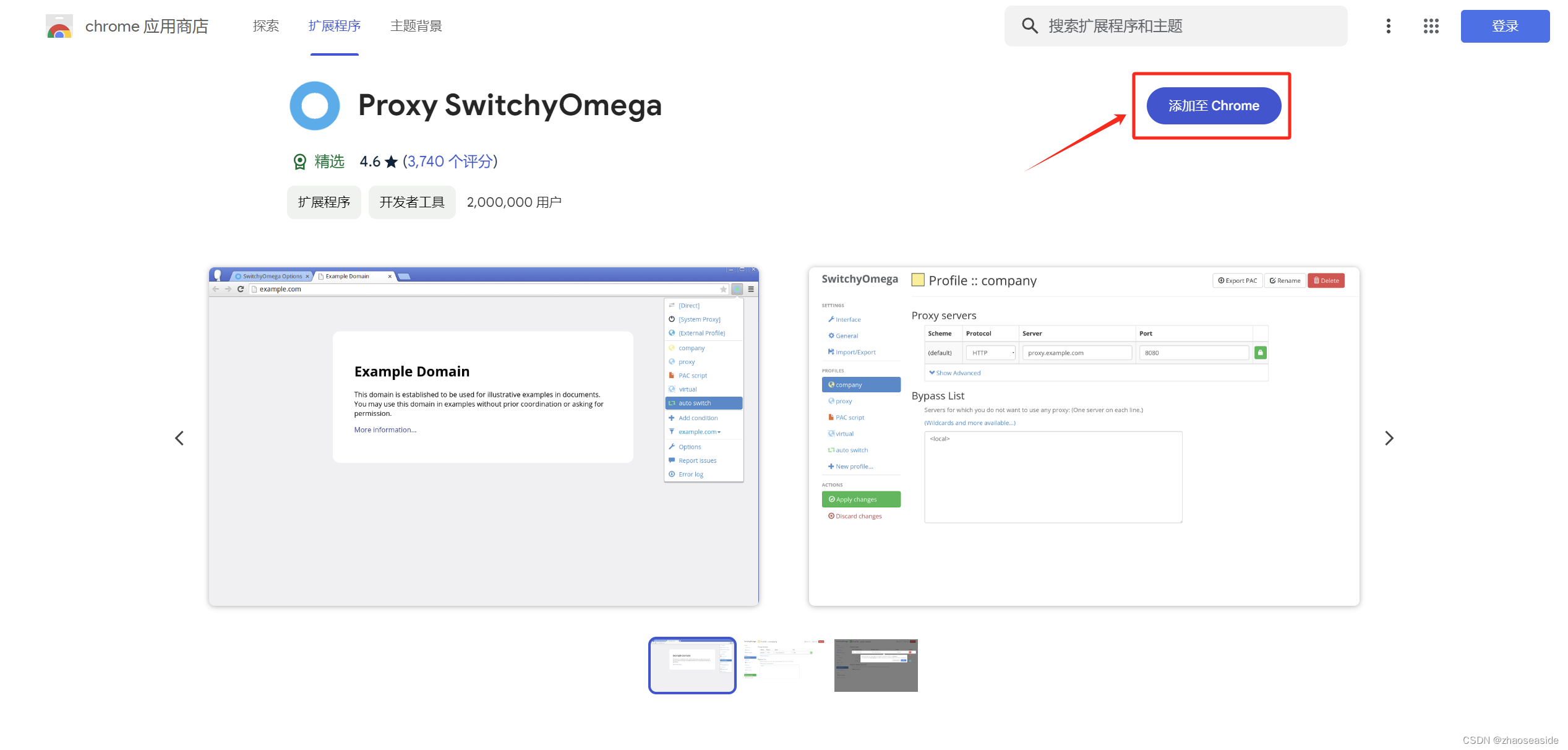Click Options in the popup menu
Image resolution: width=1568 pixels, height=750 pixels.
[704, 447]
